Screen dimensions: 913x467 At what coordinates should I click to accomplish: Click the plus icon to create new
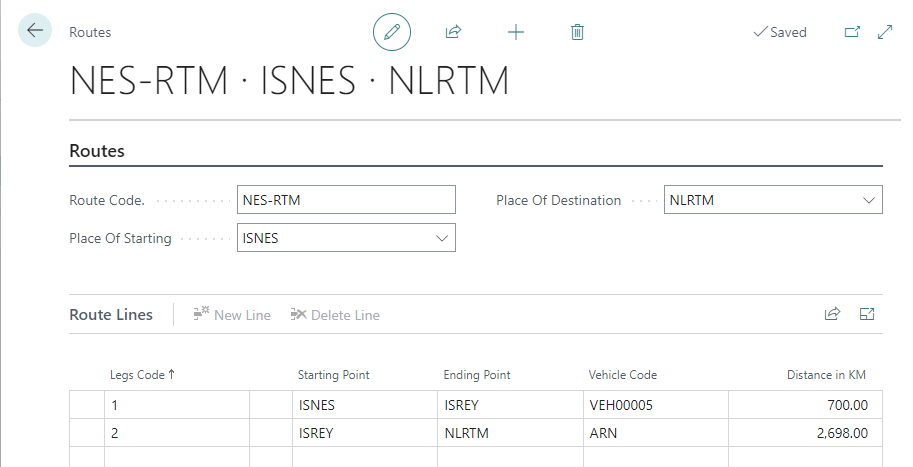(516, 32)
